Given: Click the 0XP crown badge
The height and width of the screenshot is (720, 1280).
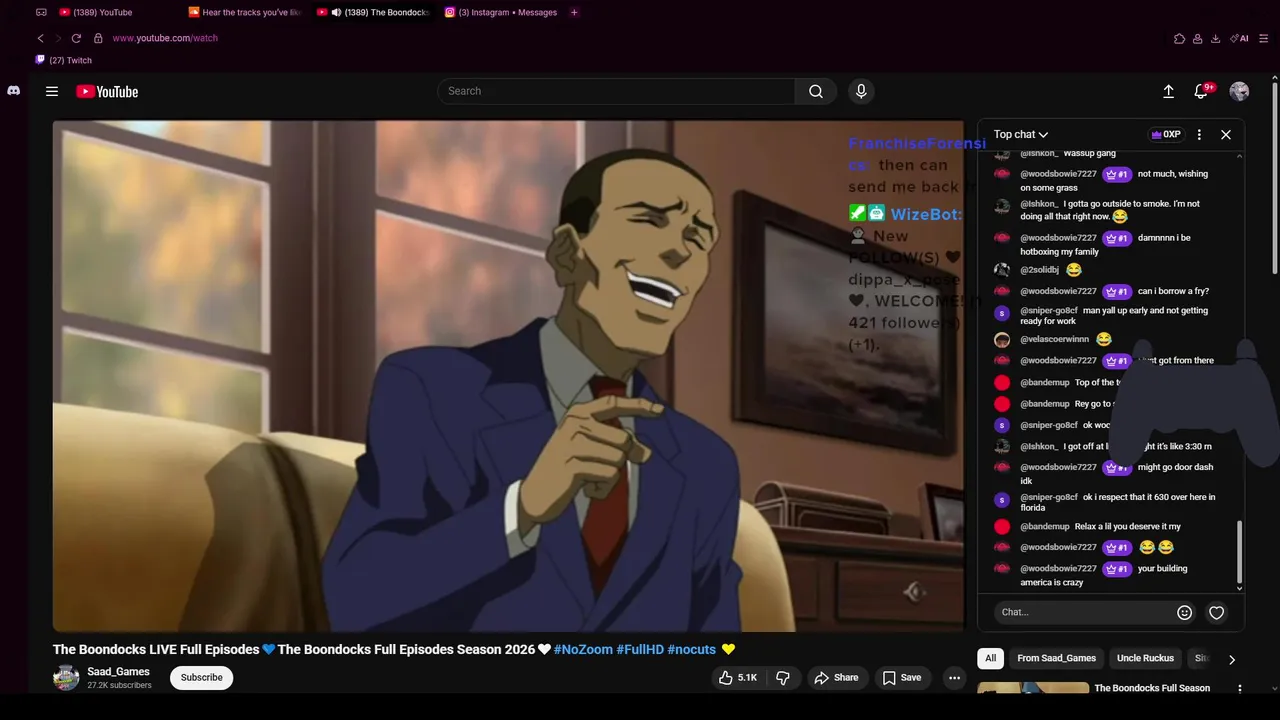Looking at the screenshot, I should pos(1166,134).
